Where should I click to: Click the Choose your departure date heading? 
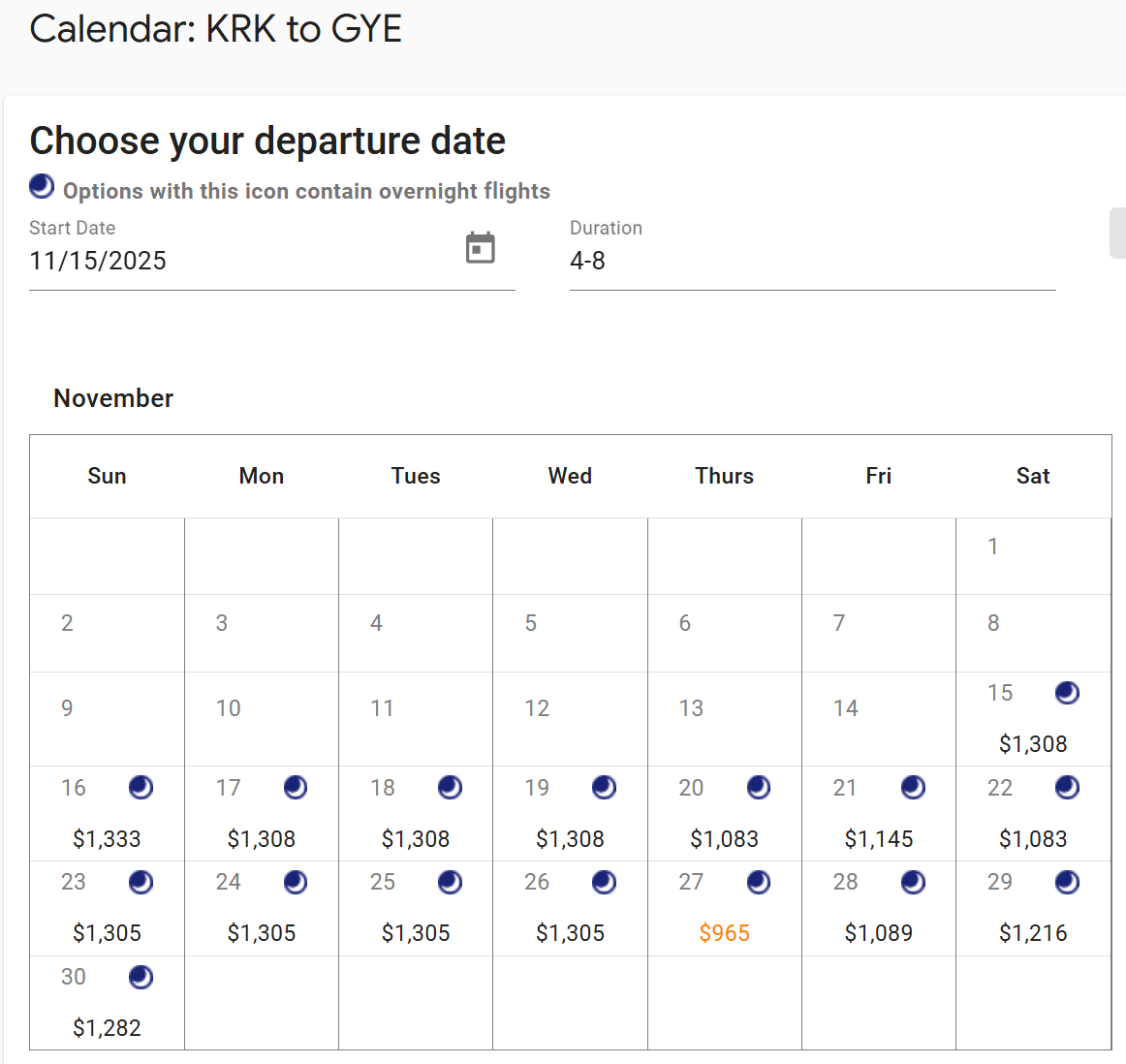267,140
